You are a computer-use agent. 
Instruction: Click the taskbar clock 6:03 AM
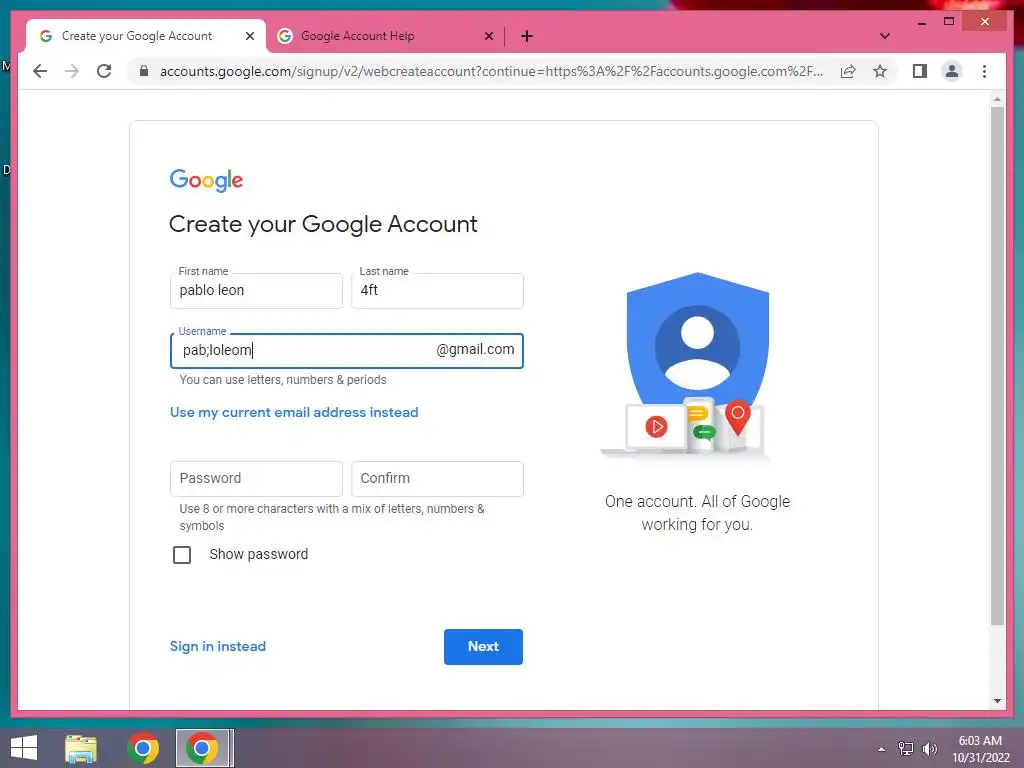tap(980, 741)
